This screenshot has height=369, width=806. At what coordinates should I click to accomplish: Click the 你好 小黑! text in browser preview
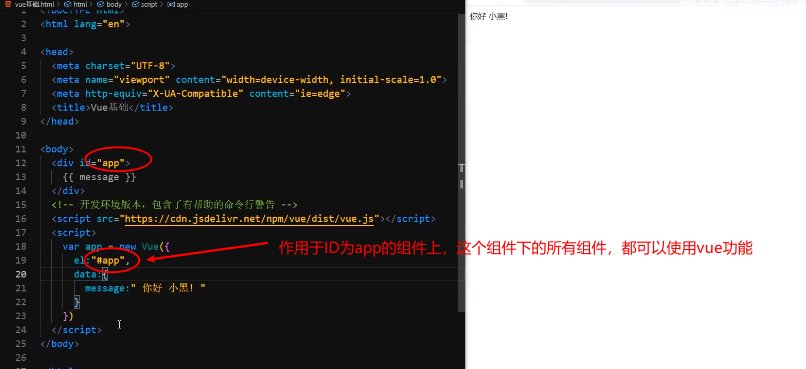(x=489, y=16)
